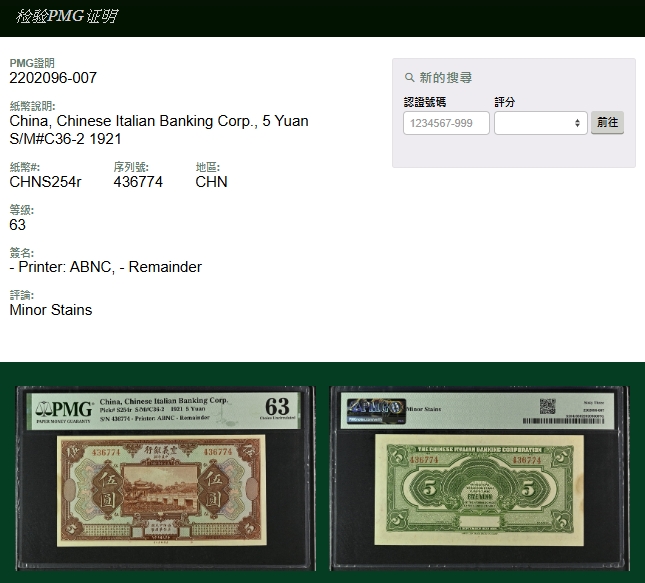Click the 'China, Chinese Italian Banking Corp., 5 Yuan' description

[x=159, y=121]
